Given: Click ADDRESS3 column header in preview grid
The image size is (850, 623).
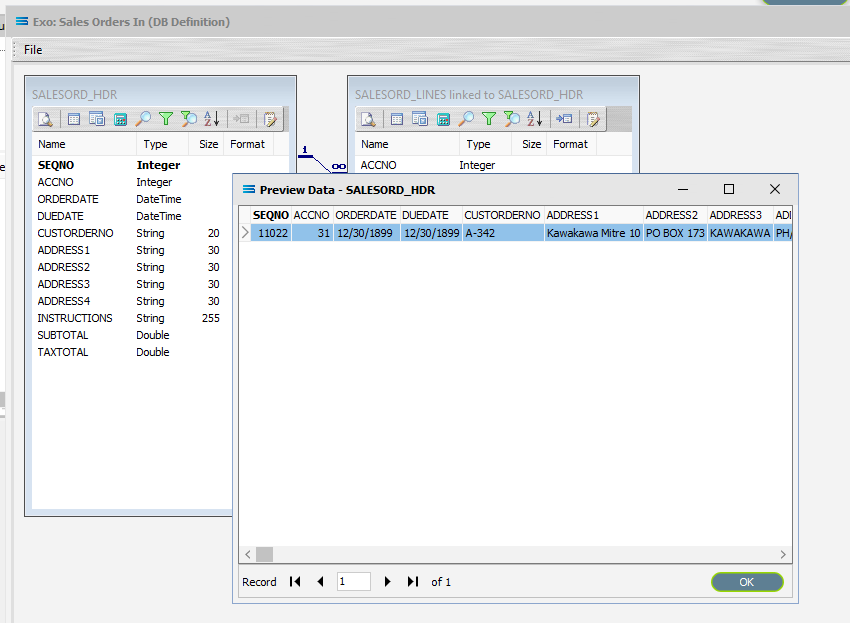Looking at the screenshot, I should pos(740,215).
